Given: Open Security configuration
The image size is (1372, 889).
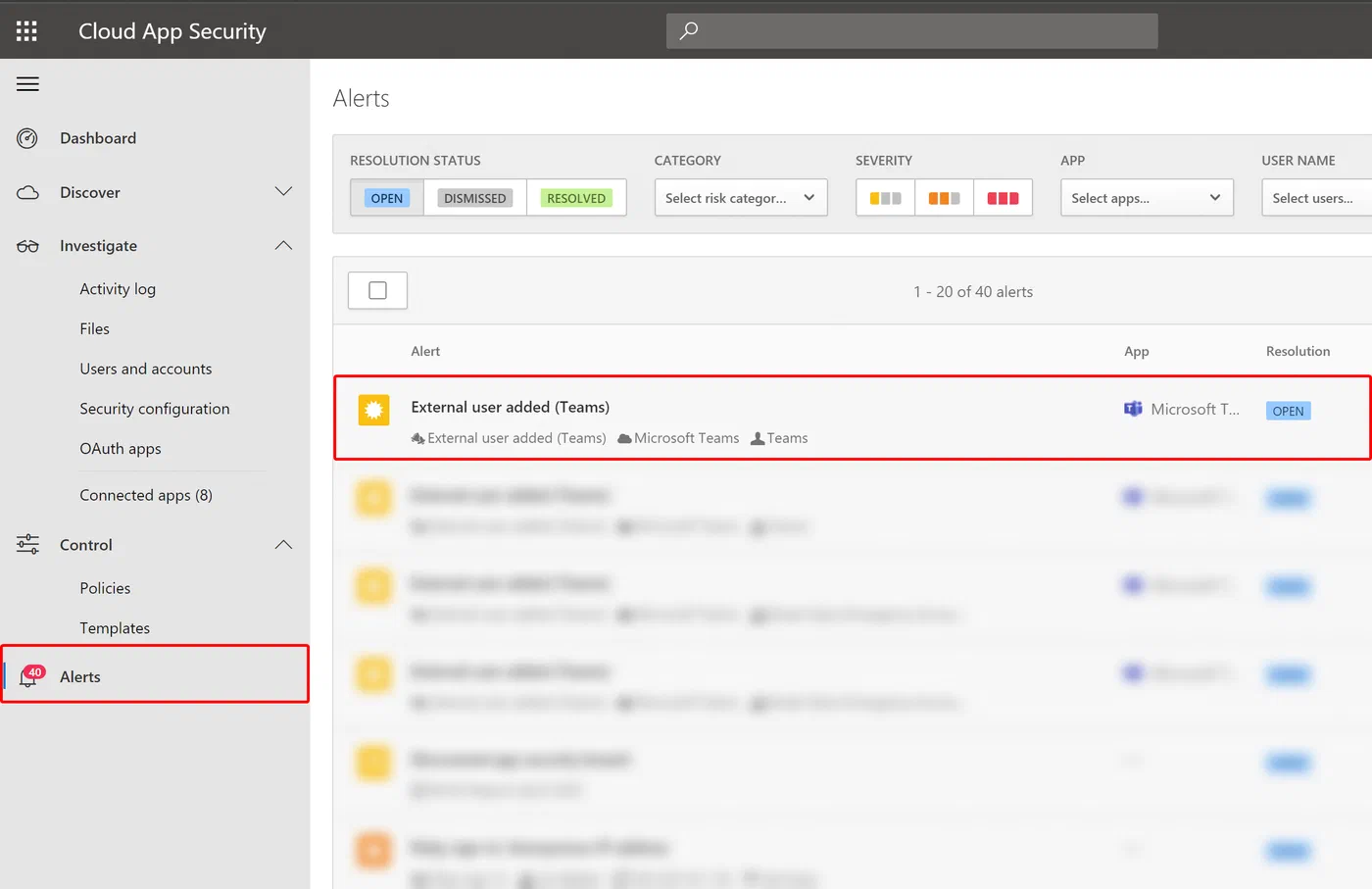Looking at the screenshot, I should coord(155,409).
